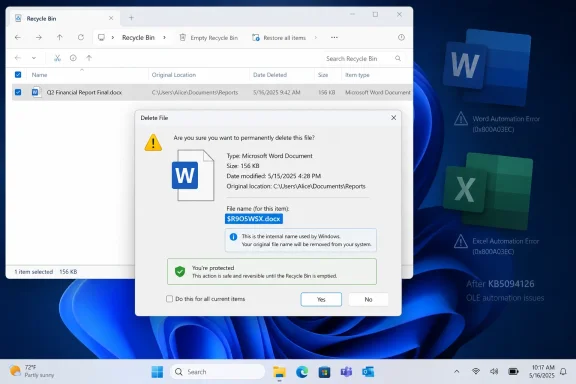The height and width of the screenshot is (384, 576).
Task: Show hidden icons in system tray
Action: [x=457, y=372]
